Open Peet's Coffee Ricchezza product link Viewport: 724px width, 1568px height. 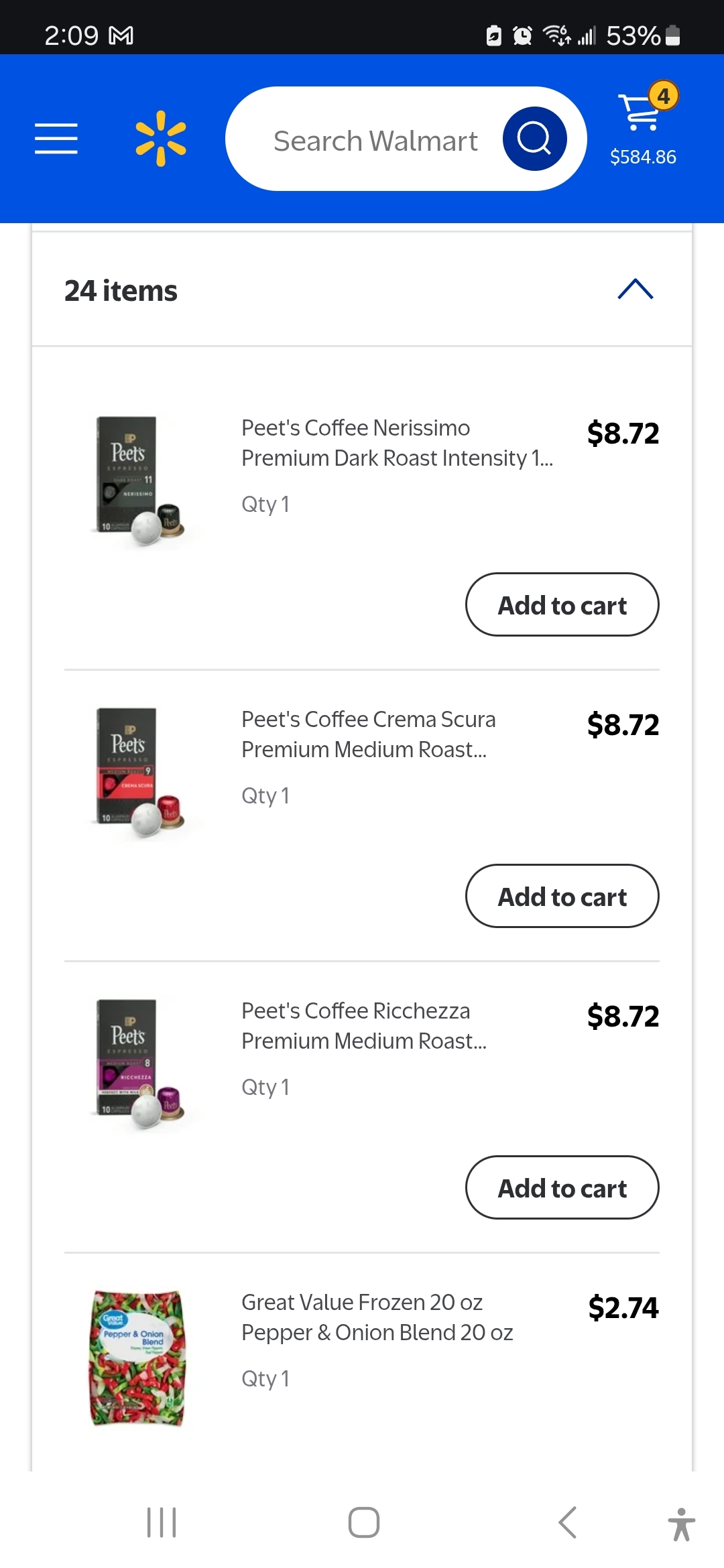coord(364,1026)
